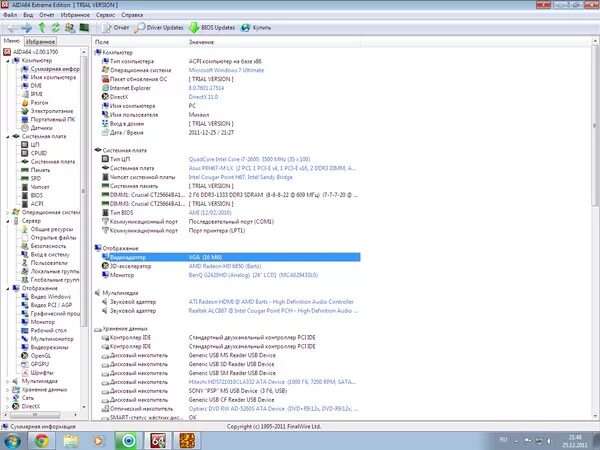Open the DirectX 11.0 link
This screenshot has width=600, height=450.
203,97
